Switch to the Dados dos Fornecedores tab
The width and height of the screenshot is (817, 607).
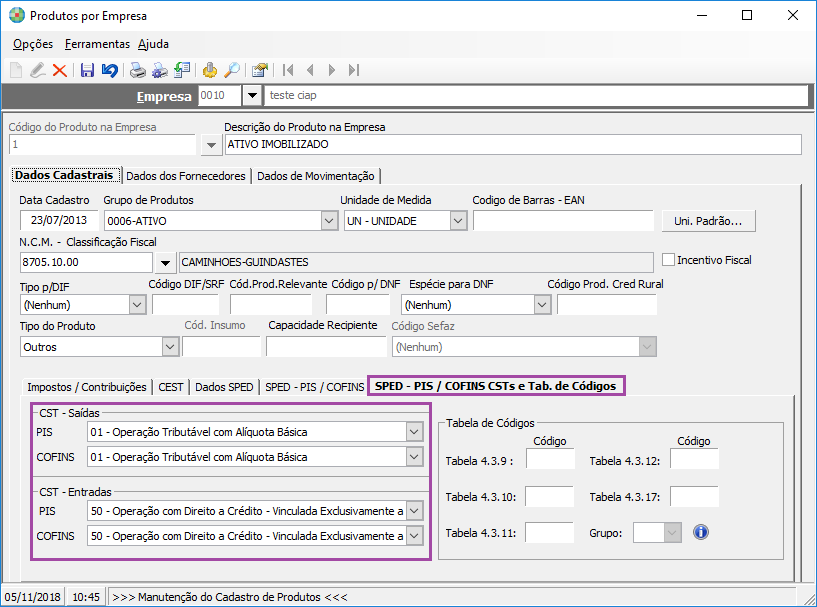click(x=186, y=176)
